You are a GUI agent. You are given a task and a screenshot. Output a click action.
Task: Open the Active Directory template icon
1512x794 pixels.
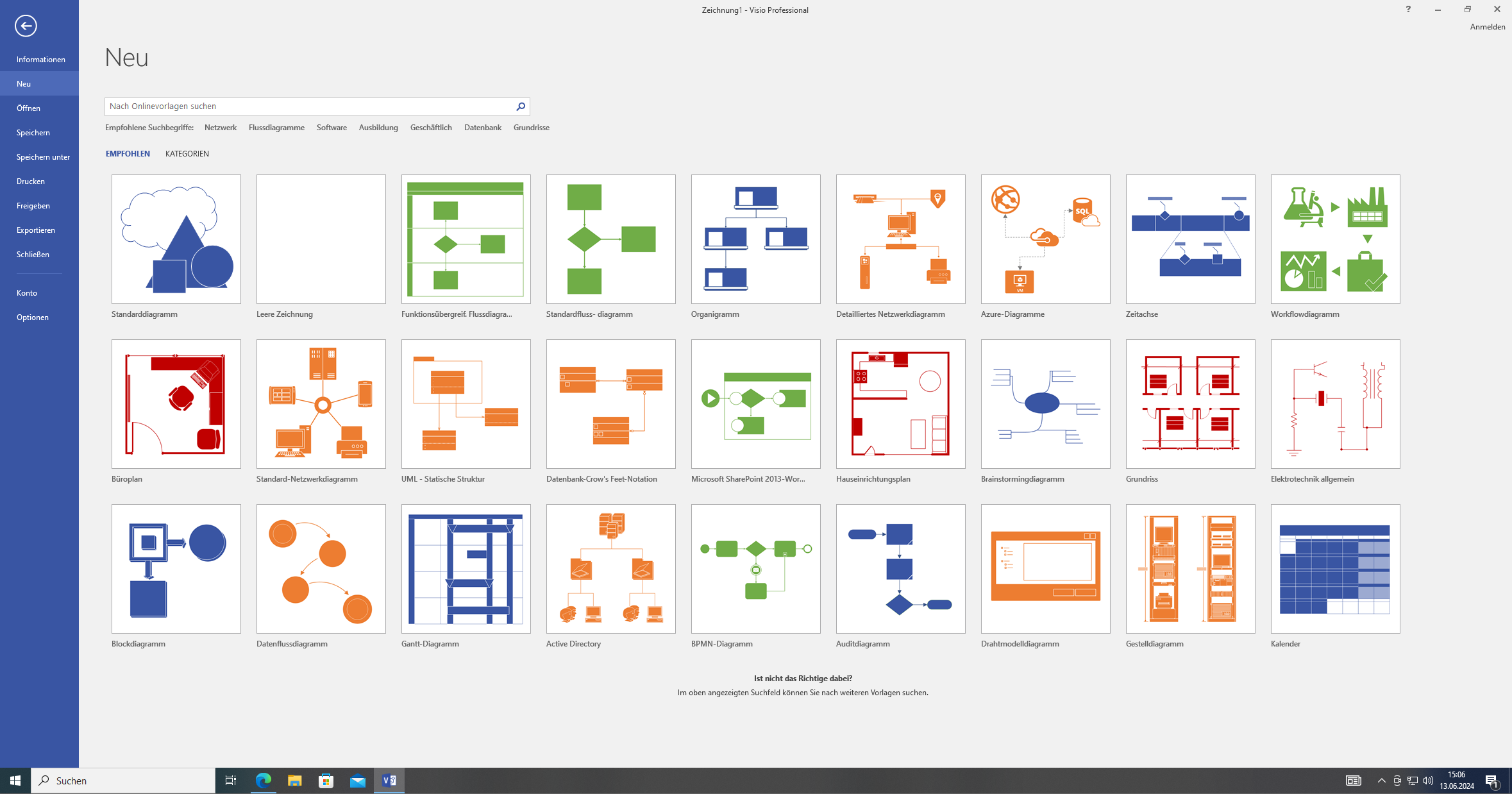pyautogui.click(x=611, y=569)
